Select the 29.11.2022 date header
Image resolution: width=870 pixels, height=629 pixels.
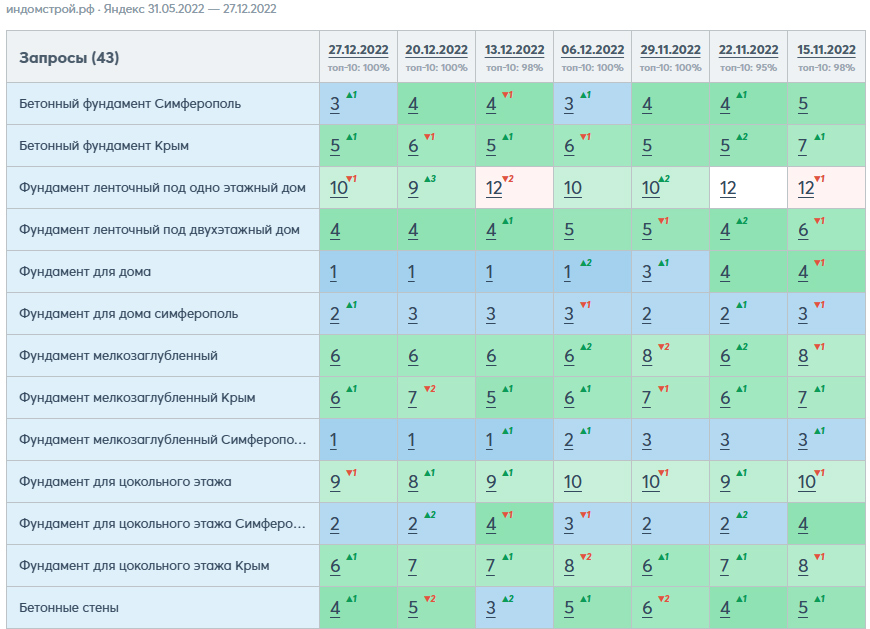click(x=670, y=50)
